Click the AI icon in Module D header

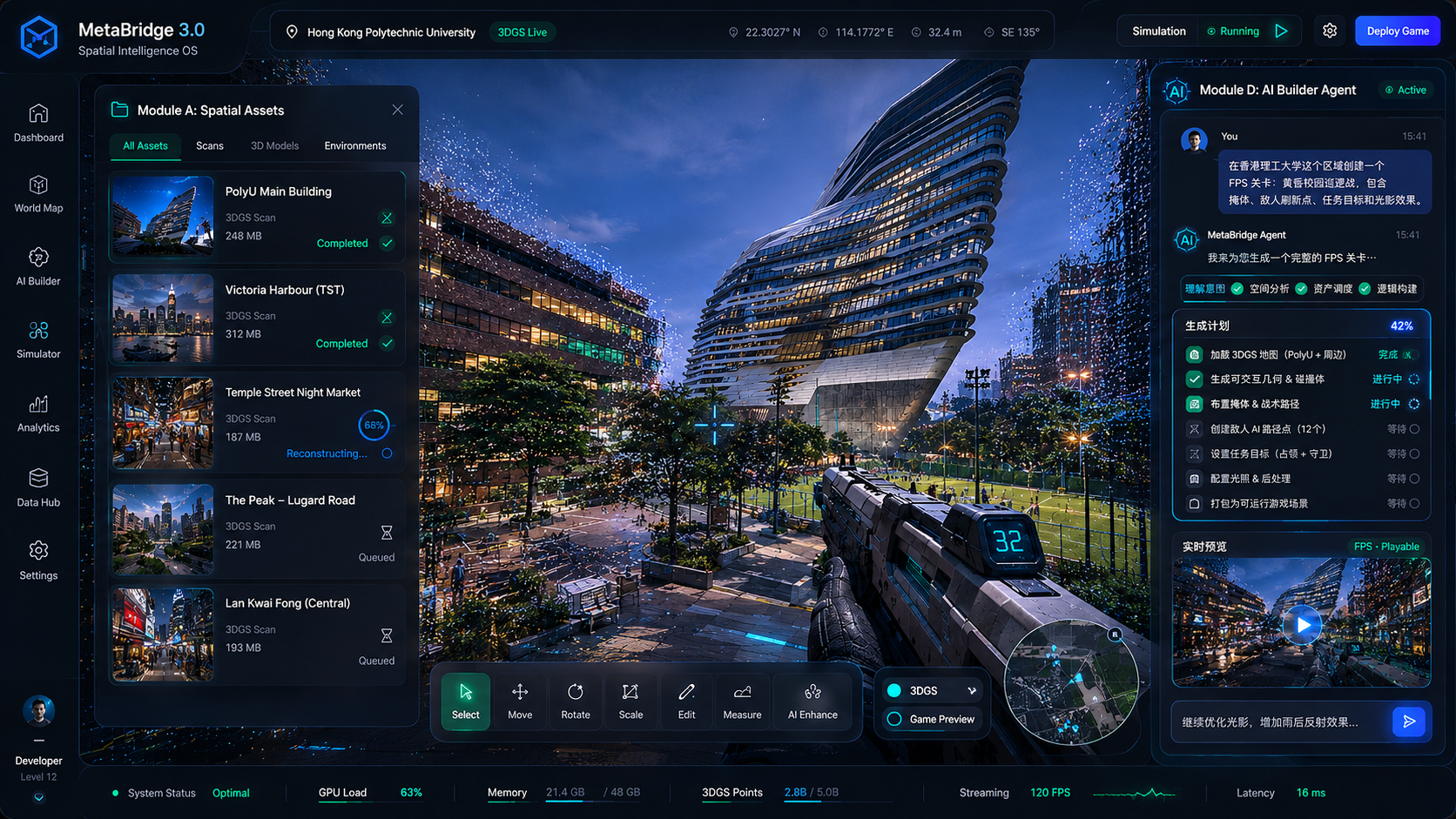coord(1176,91)
